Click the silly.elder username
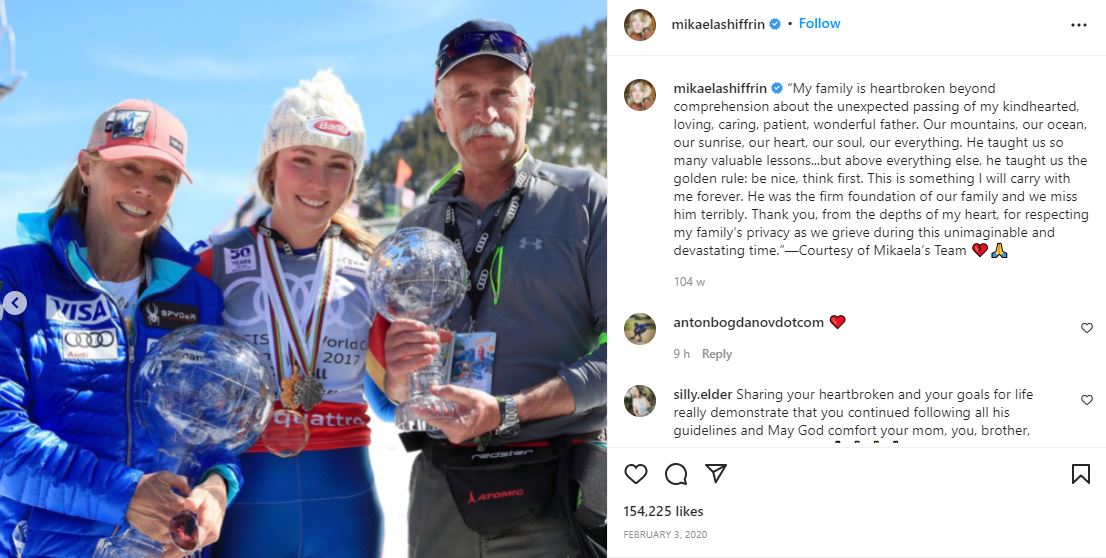Image resolution: width=1106 pixels, height=558 pixels. tap(703, 394)
